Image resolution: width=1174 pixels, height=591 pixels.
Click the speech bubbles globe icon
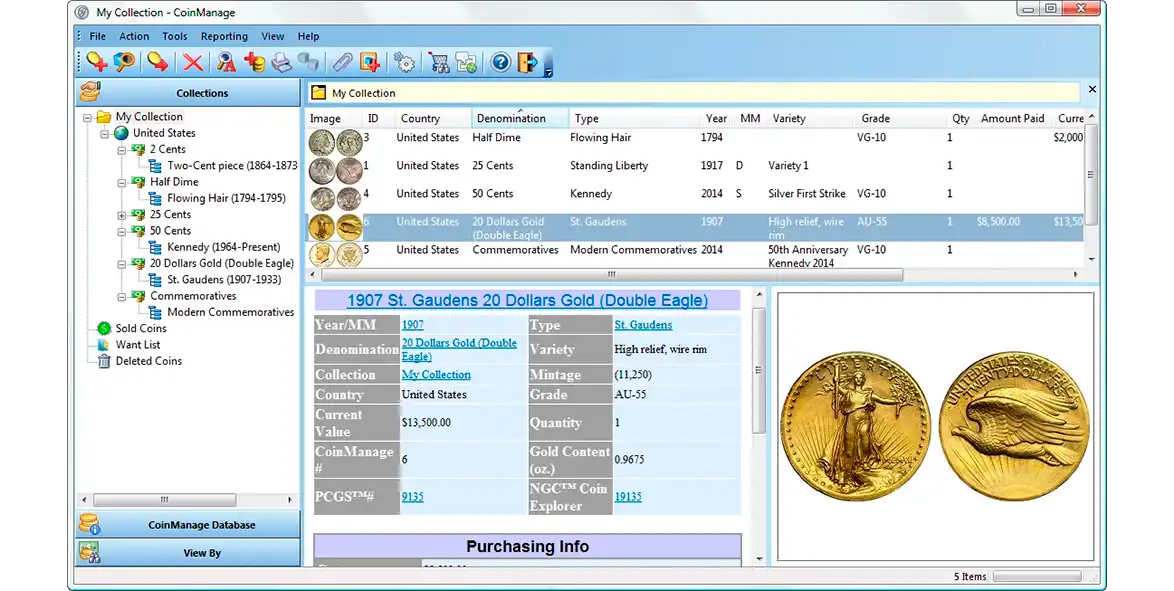coord(466,63)
